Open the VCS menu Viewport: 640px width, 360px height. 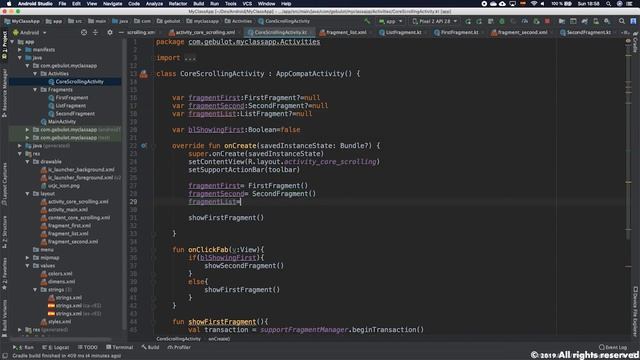click(x=247, y=3)
